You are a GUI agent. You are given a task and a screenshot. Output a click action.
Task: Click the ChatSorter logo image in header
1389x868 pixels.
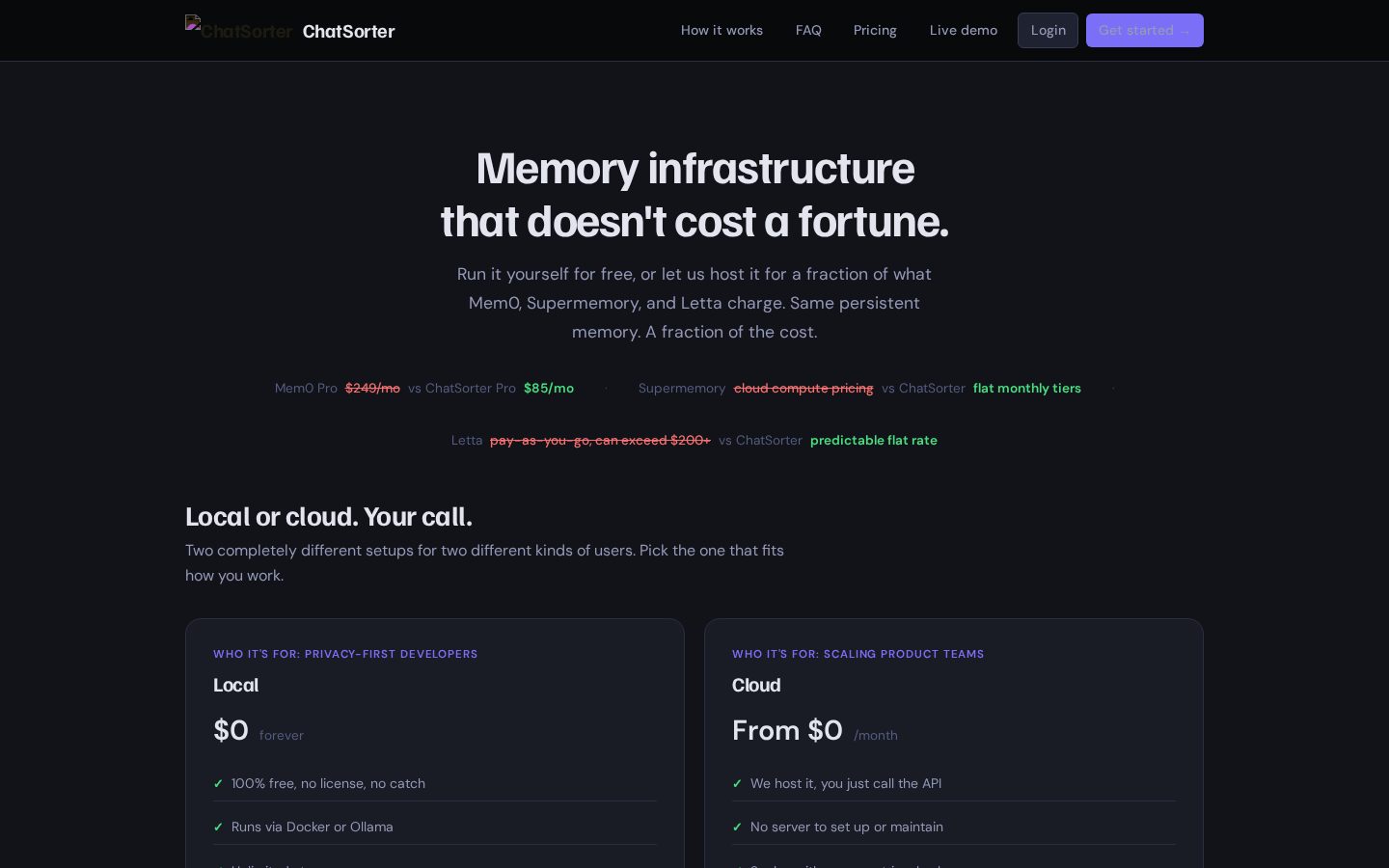pos(239,30)
